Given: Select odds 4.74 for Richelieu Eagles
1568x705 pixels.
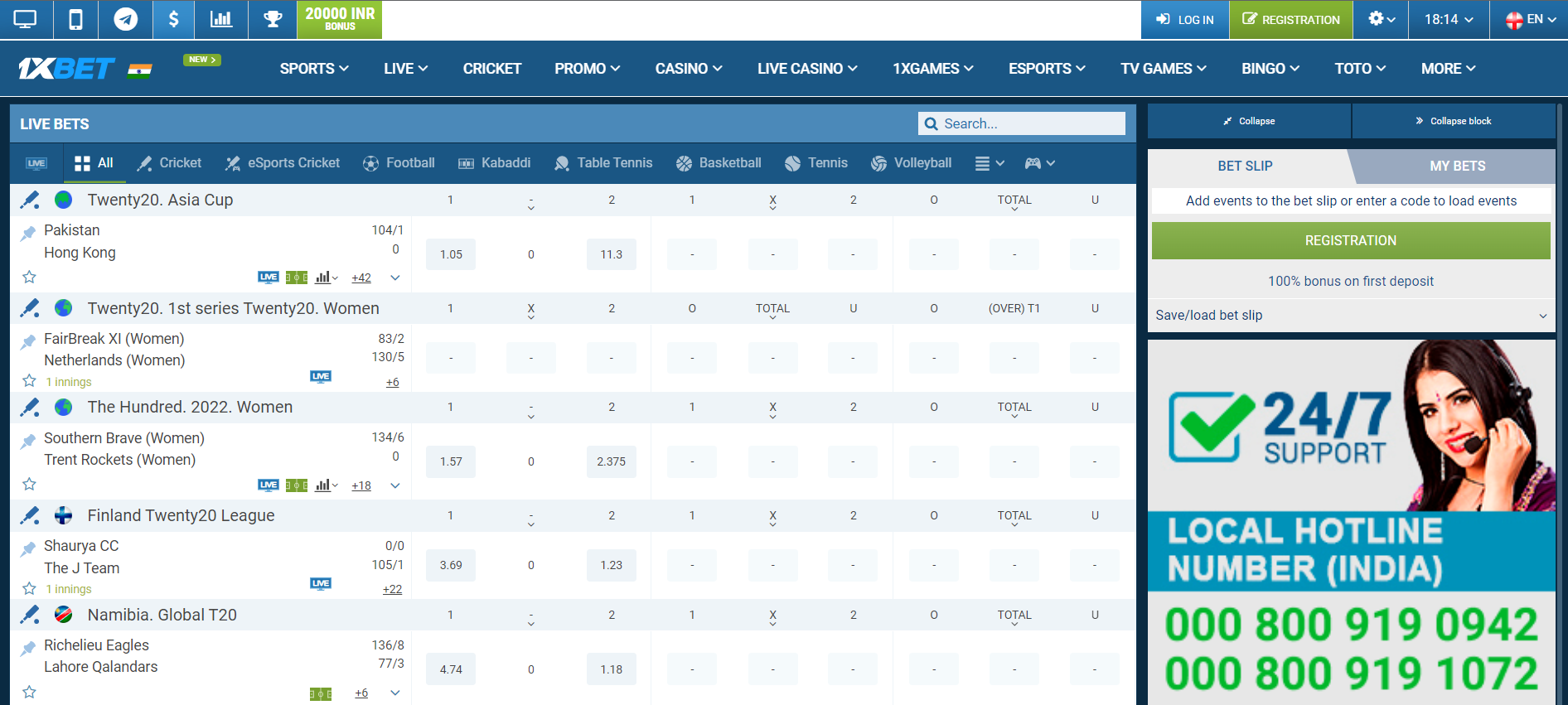Looking at the screenshot, I should 451,669.
